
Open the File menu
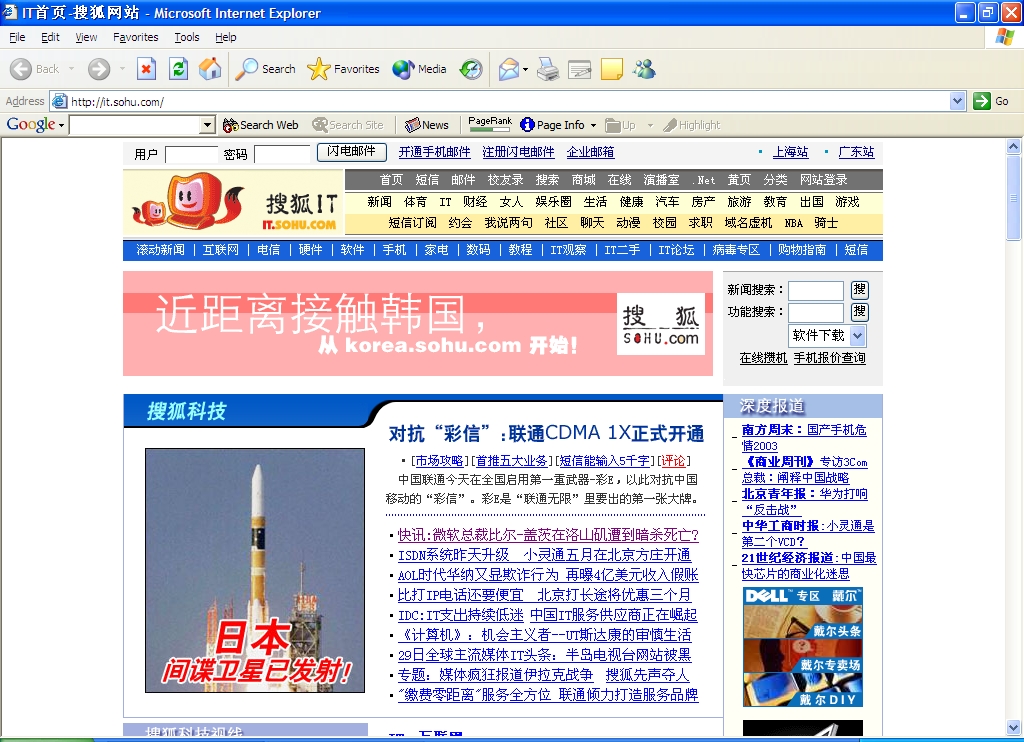(18, 37)
